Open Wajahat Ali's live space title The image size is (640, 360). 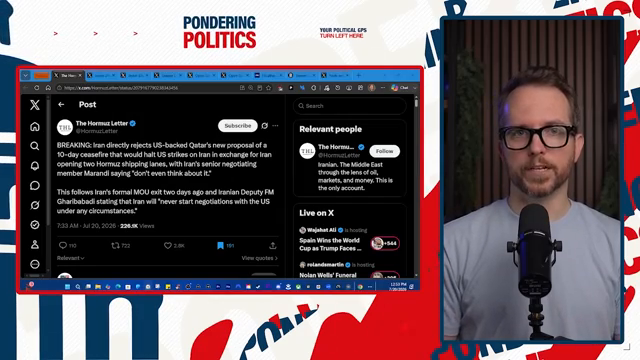tap(330, 244)
